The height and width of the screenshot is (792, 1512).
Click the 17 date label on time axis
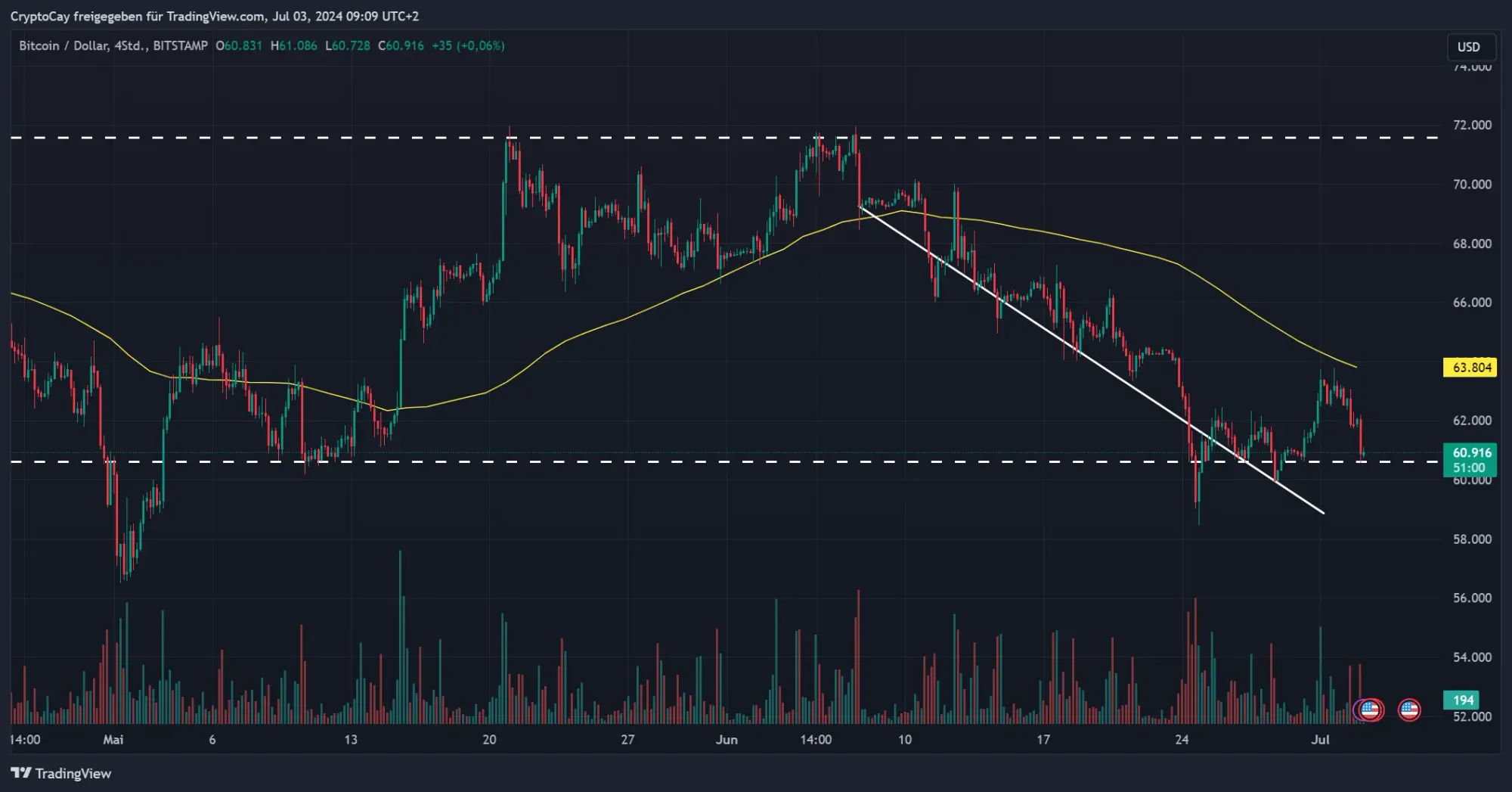click(x=1043, y=739)
